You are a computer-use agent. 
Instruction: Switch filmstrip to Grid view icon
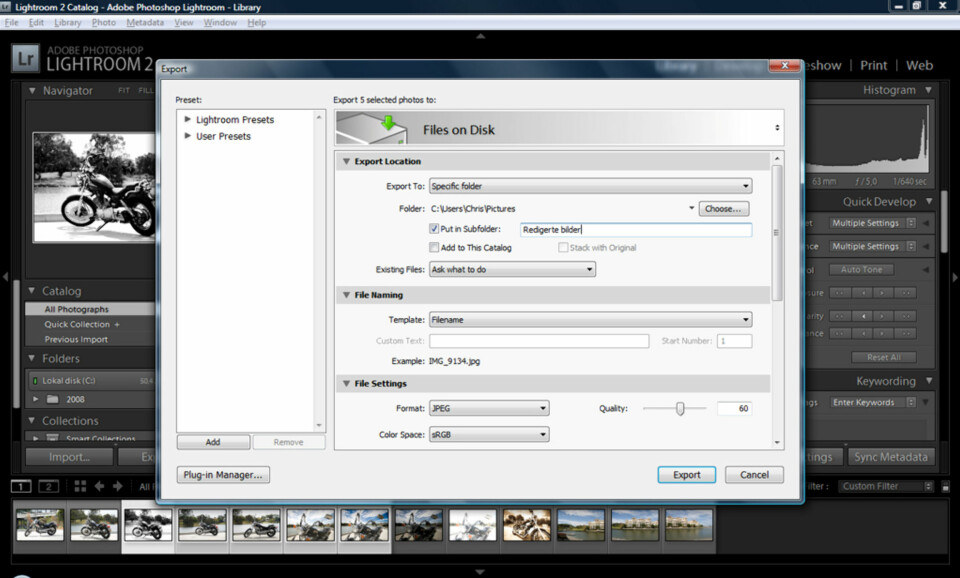[80, 486]
